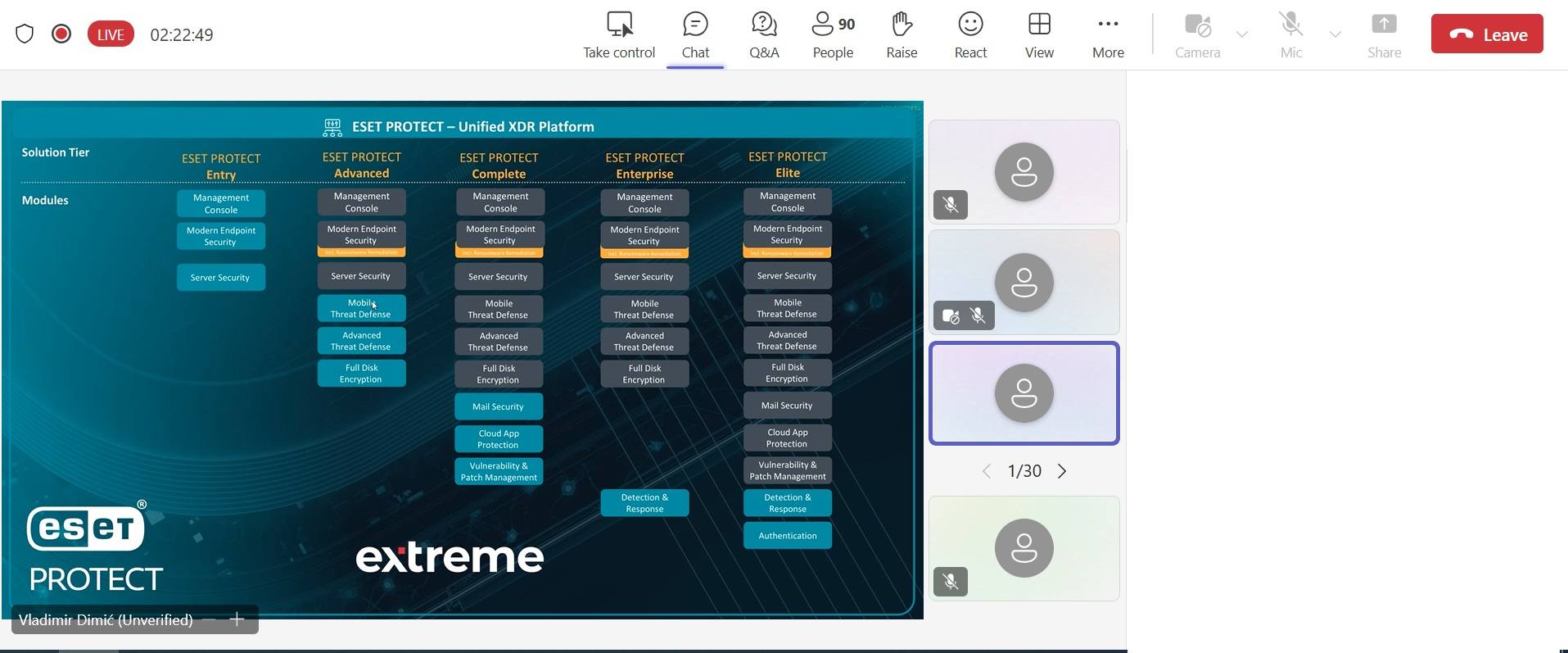The width and height of the screenshot is (1568, 653).
Task: Click camera-off icon on second participant tile
Action: point(951,315)
